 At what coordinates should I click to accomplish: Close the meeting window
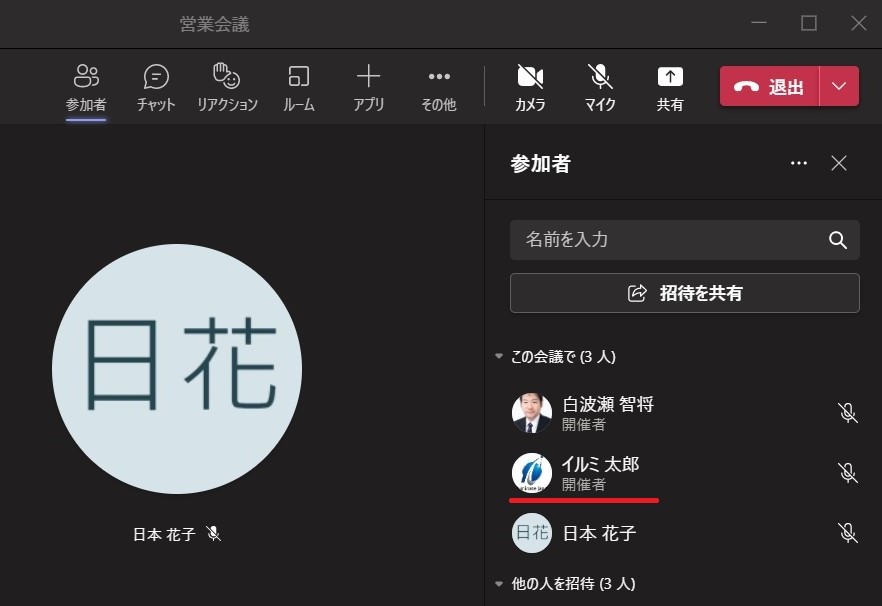point(858,23)
